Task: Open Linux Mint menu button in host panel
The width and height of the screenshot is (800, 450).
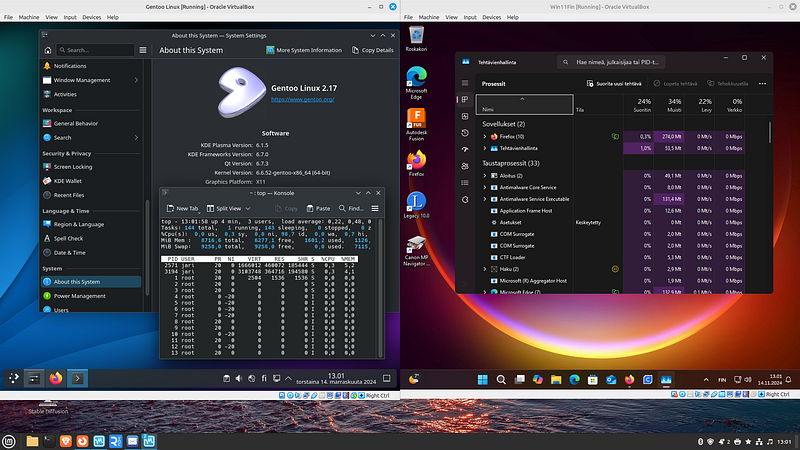Action: [x=9, y=441]
